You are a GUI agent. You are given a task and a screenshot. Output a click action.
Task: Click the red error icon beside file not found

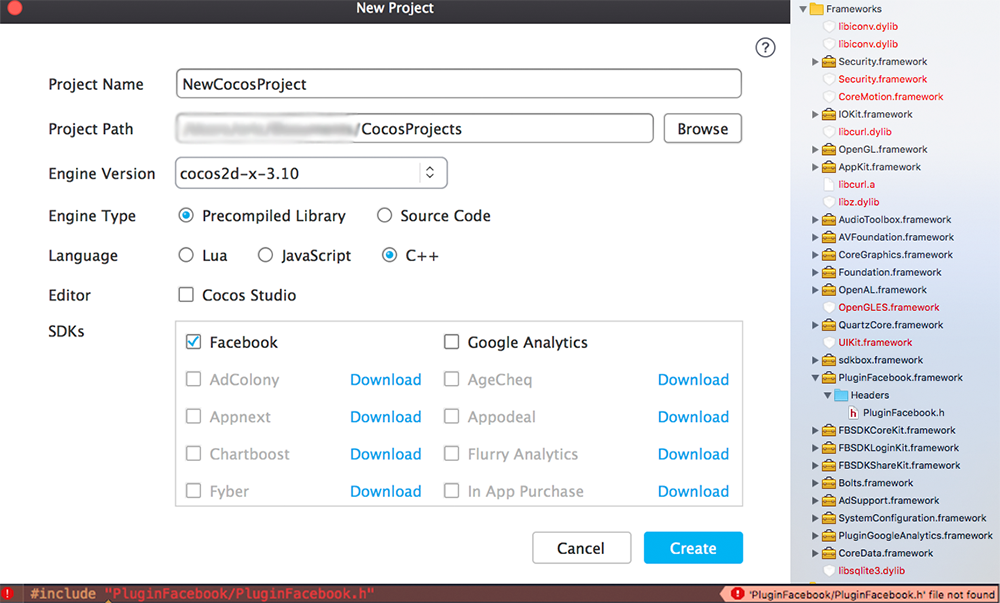click(x=738, y=594)
